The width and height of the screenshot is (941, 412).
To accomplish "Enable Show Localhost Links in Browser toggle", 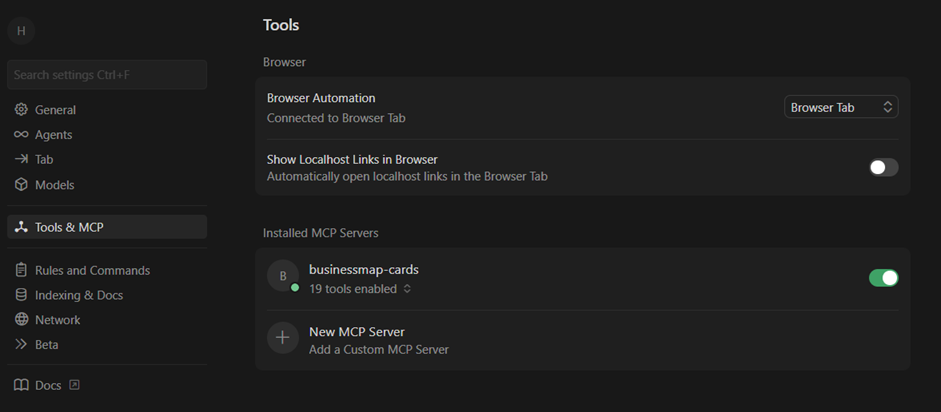I will pyautogui.click(x=883, y=167).
